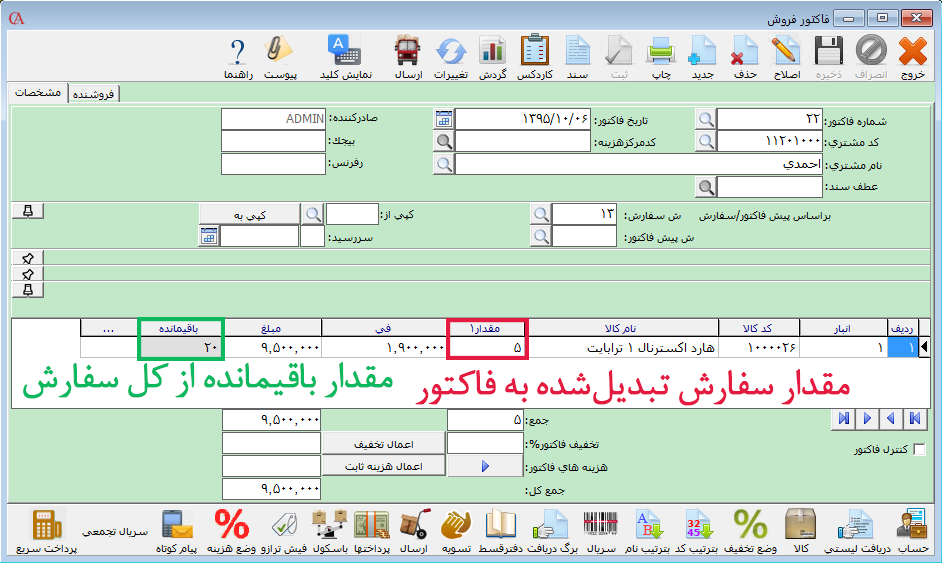This screenshot has width=942, height=563.
Task: Switch to the فروشنده tab
Action: point(94,94)
